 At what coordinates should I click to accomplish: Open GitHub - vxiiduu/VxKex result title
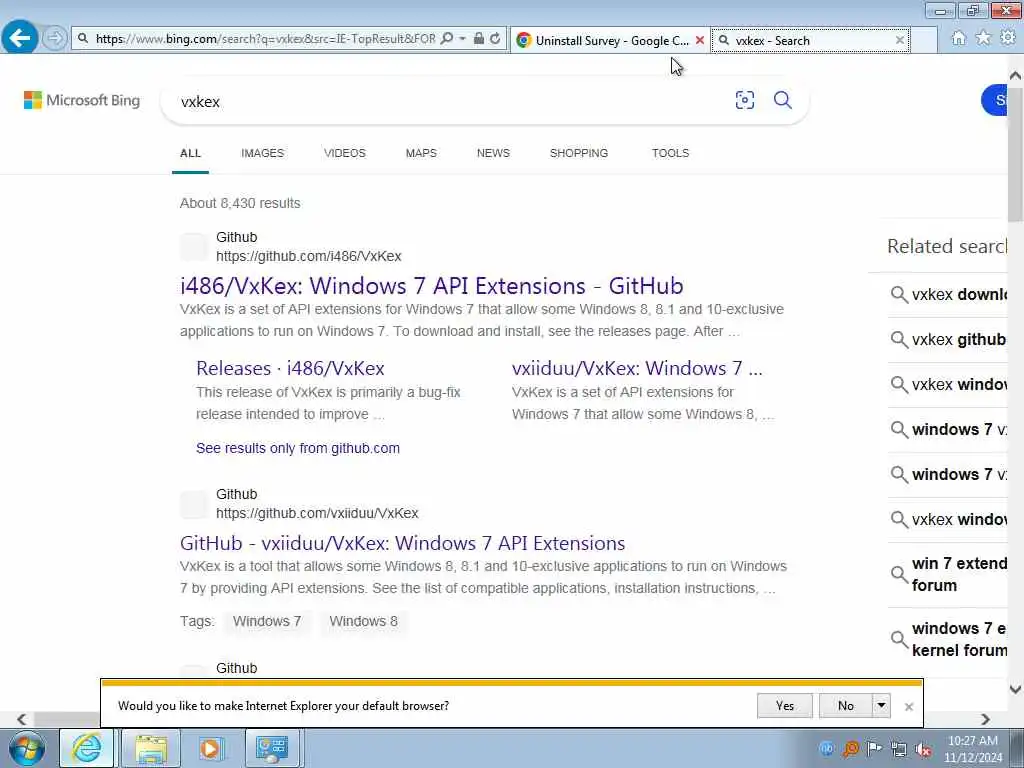click(402, 543)
